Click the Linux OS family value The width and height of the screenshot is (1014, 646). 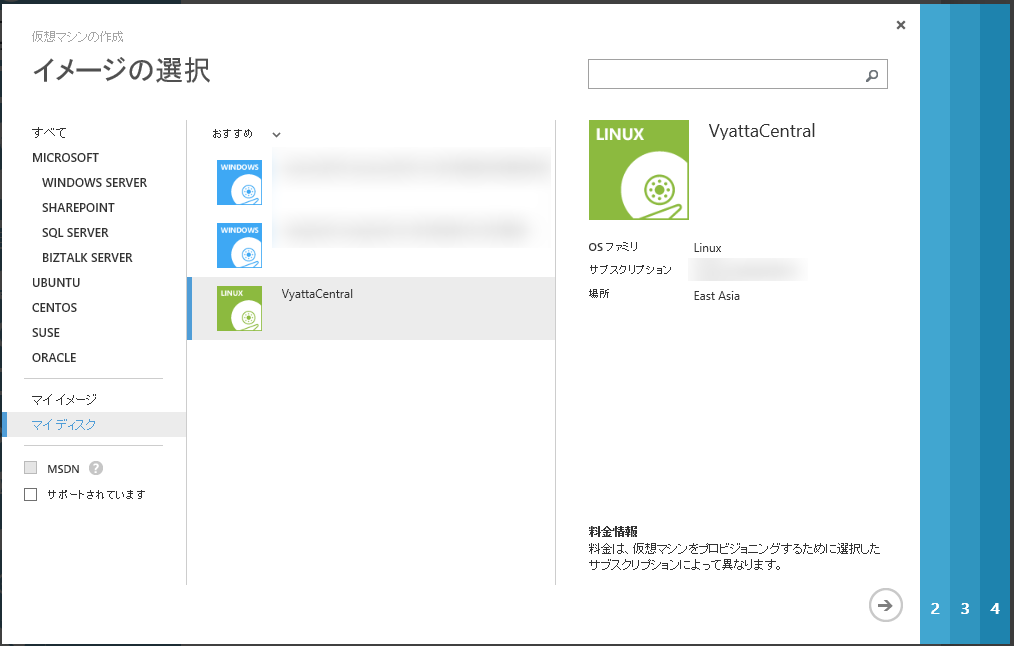point(707,248)
